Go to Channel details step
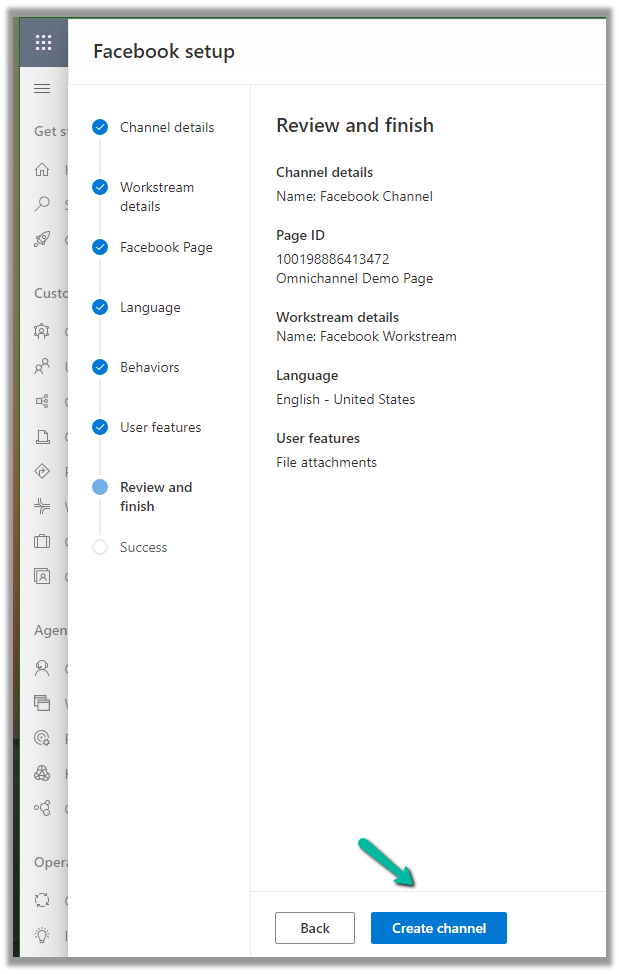Viewport: 619px width, 974px height. 166,127
